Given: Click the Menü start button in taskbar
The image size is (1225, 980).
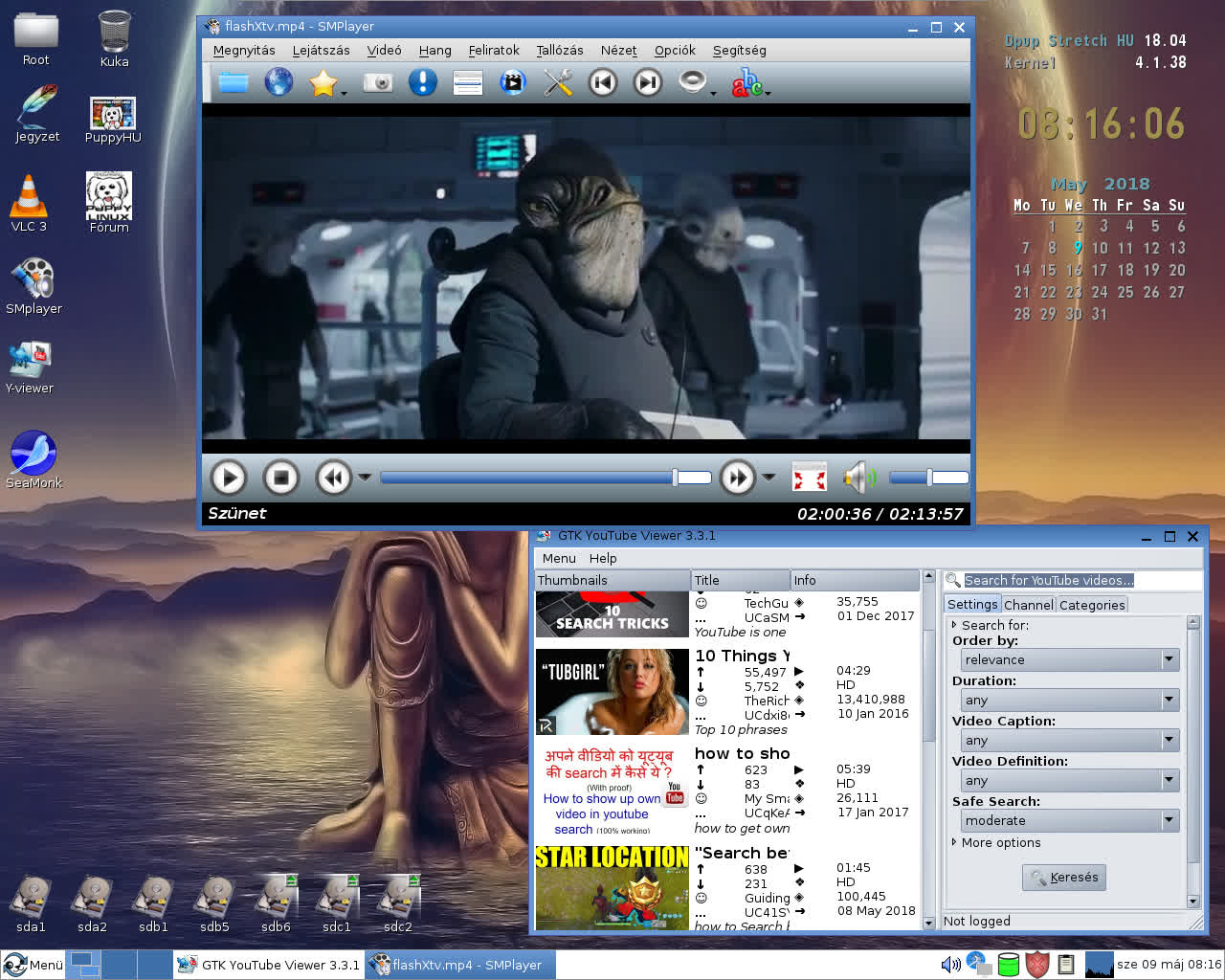Looking at the screenshot, I should (33, 965).
